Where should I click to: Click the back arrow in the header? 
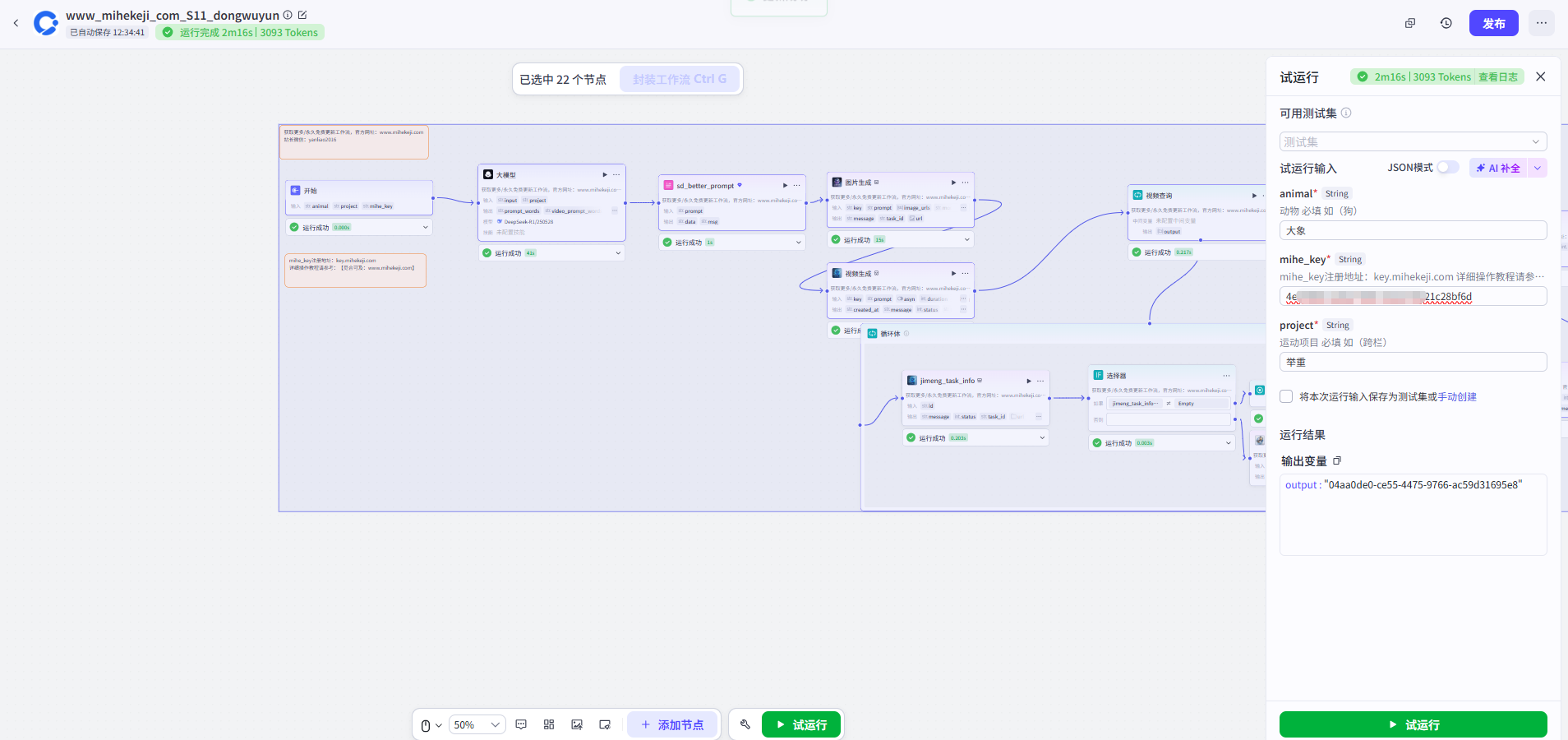click(16, 23)
